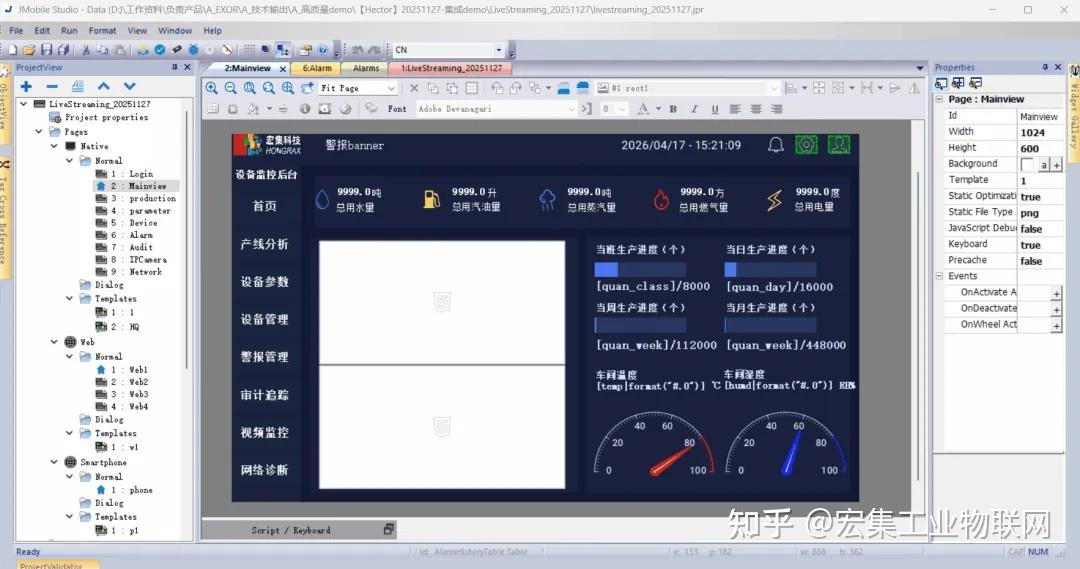This screenshot has width=1080, height=569.
Task: Collapse the Web tree node
Action: [54, 342]
